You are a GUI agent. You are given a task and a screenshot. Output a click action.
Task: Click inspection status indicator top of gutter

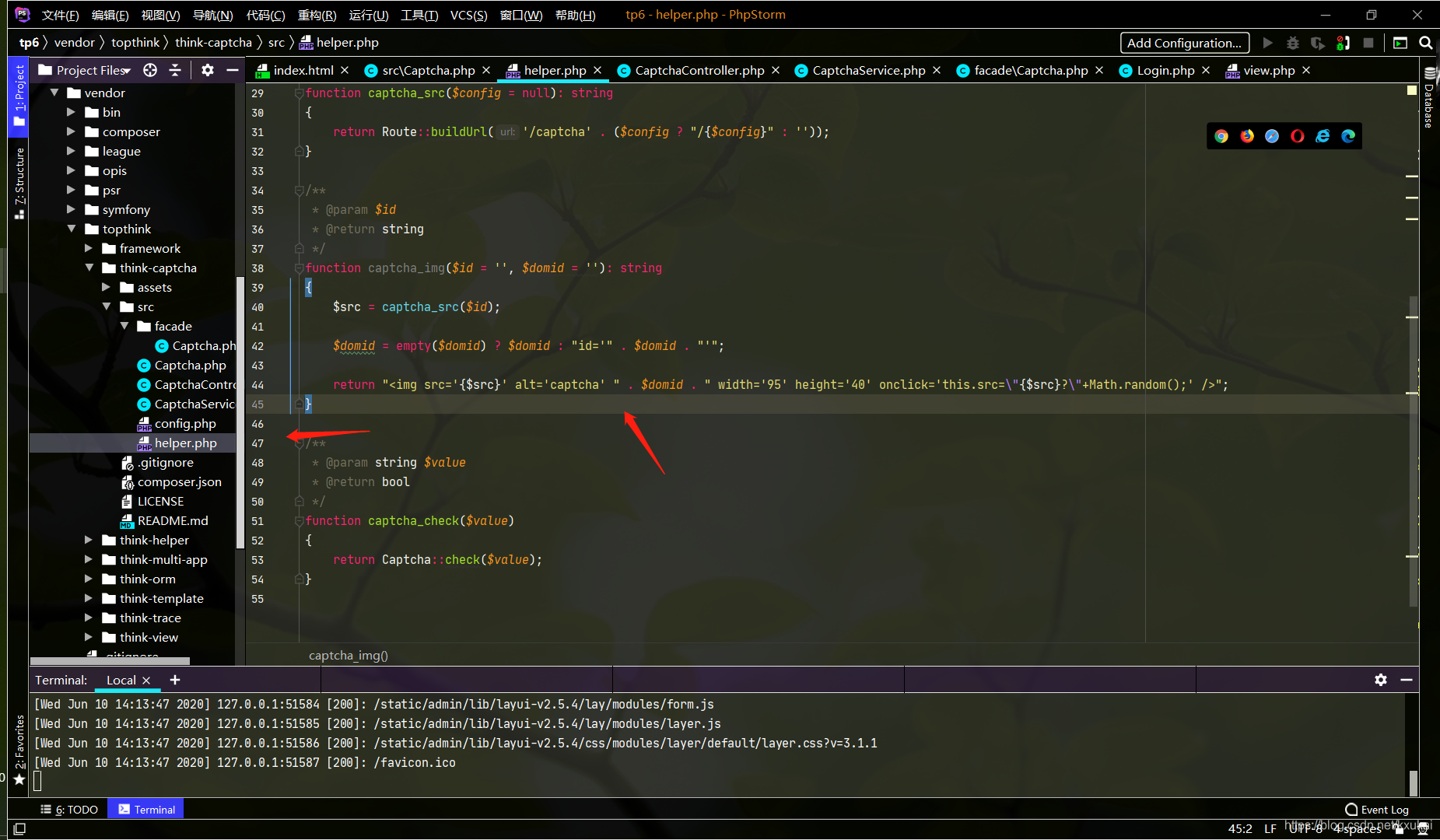click(1411, 91)
